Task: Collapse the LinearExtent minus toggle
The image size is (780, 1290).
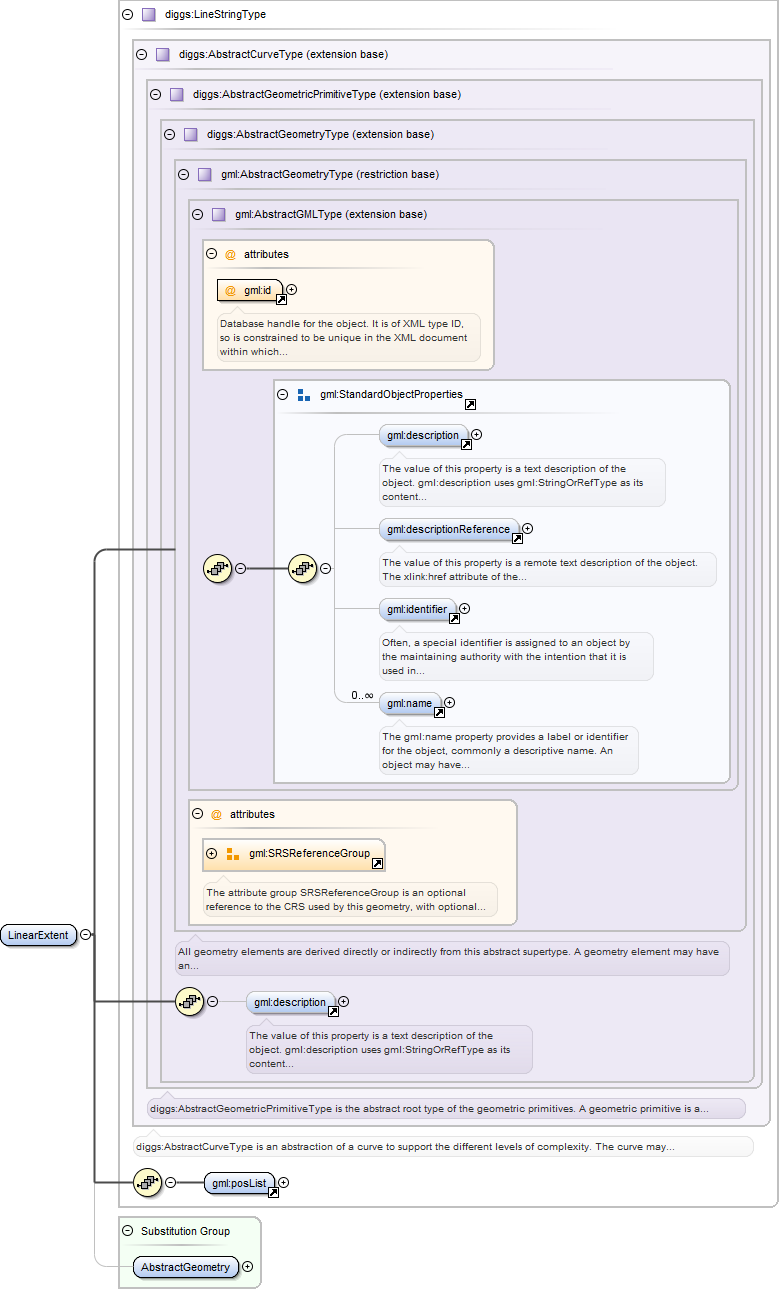Action: 86,935
